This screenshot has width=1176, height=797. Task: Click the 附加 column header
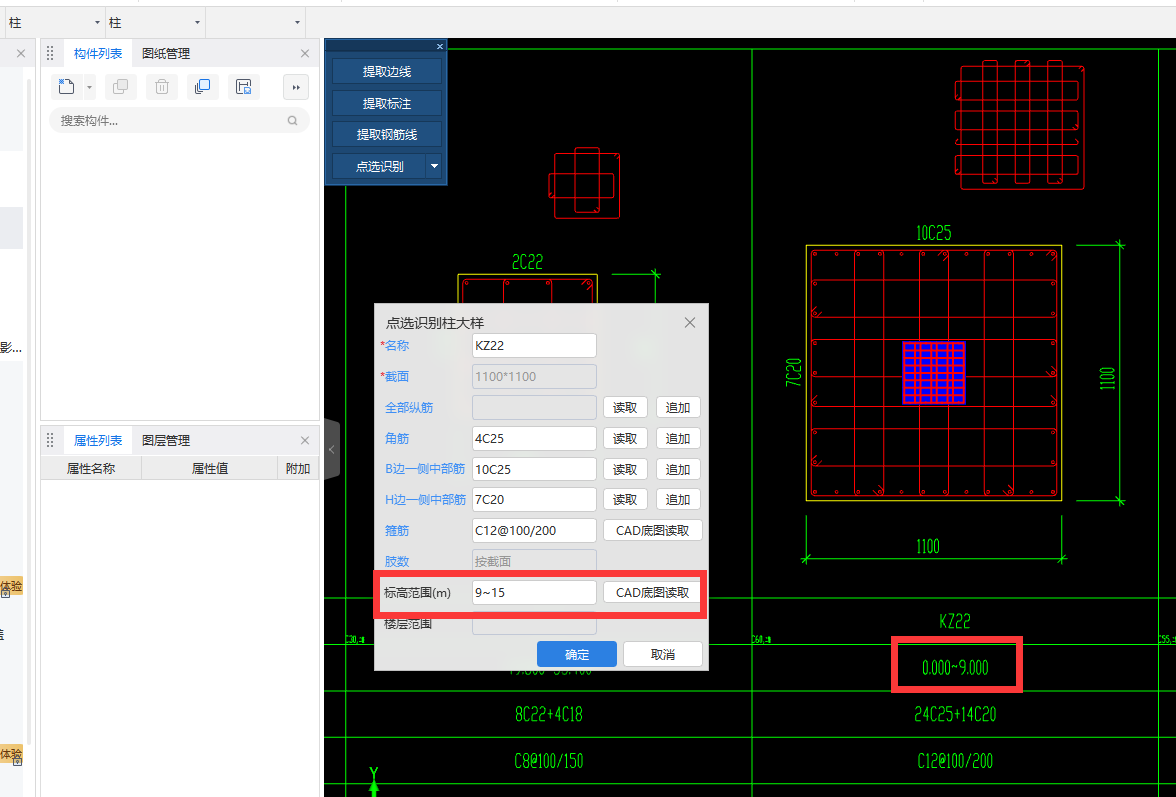298,469
